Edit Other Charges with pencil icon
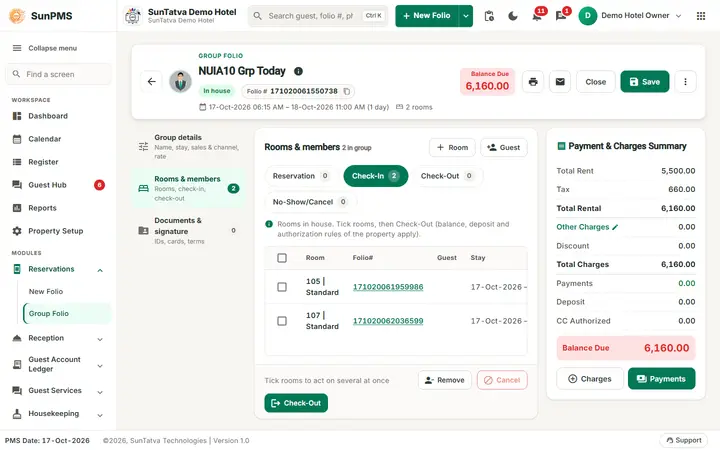The width and height of the screenshot is (720, 450). pyautogui.click(x=615, y=227)
